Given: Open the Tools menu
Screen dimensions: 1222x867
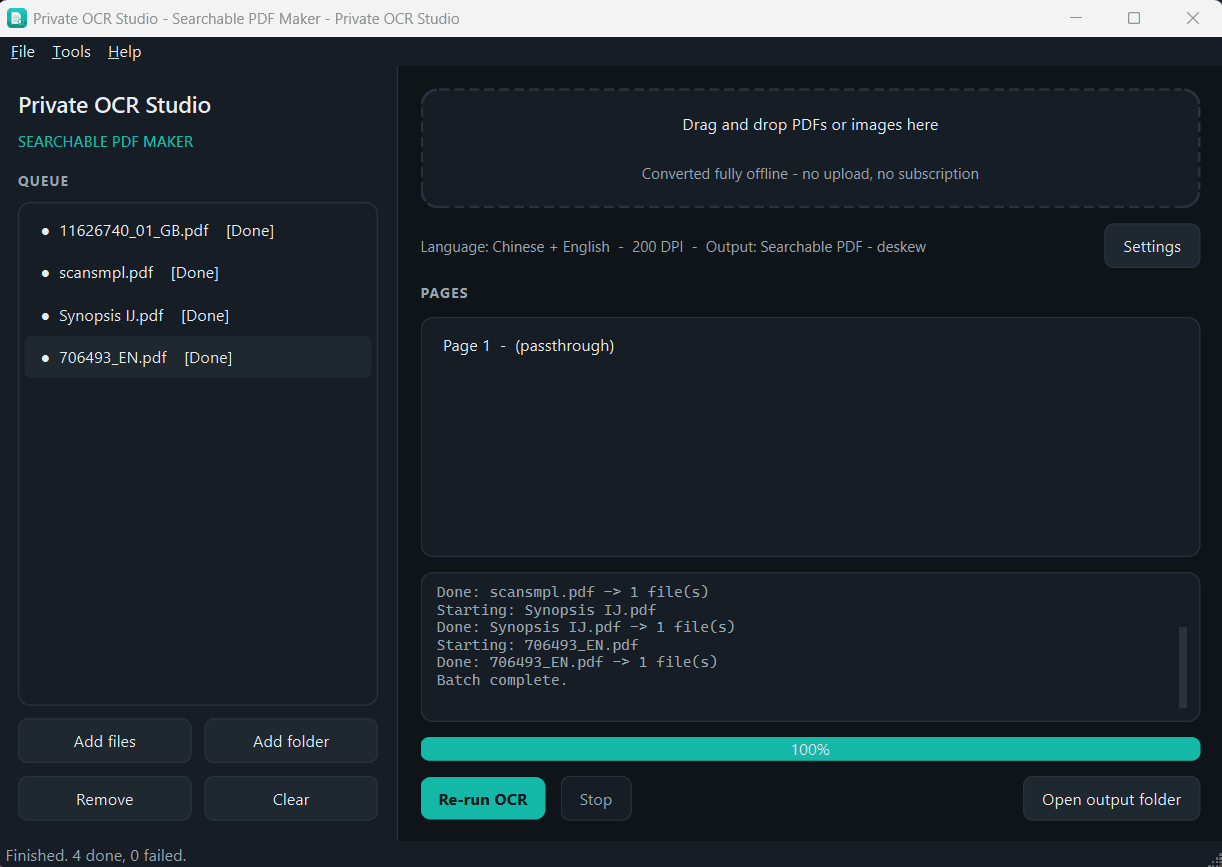Looking at the screenshot, I should (72, 52).
